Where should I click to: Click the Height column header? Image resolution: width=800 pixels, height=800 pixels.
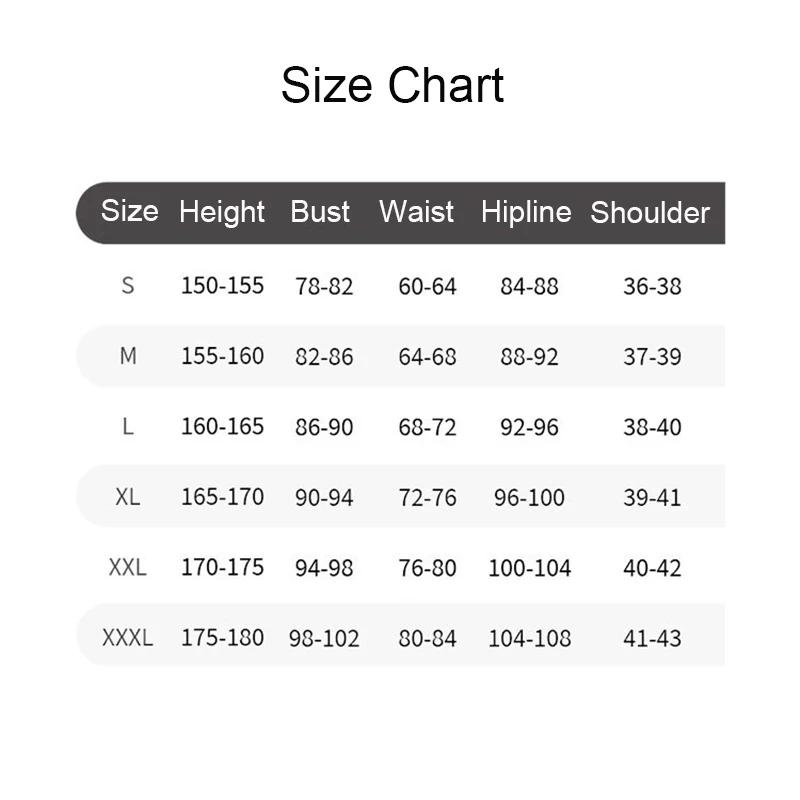tap(222, 212)
